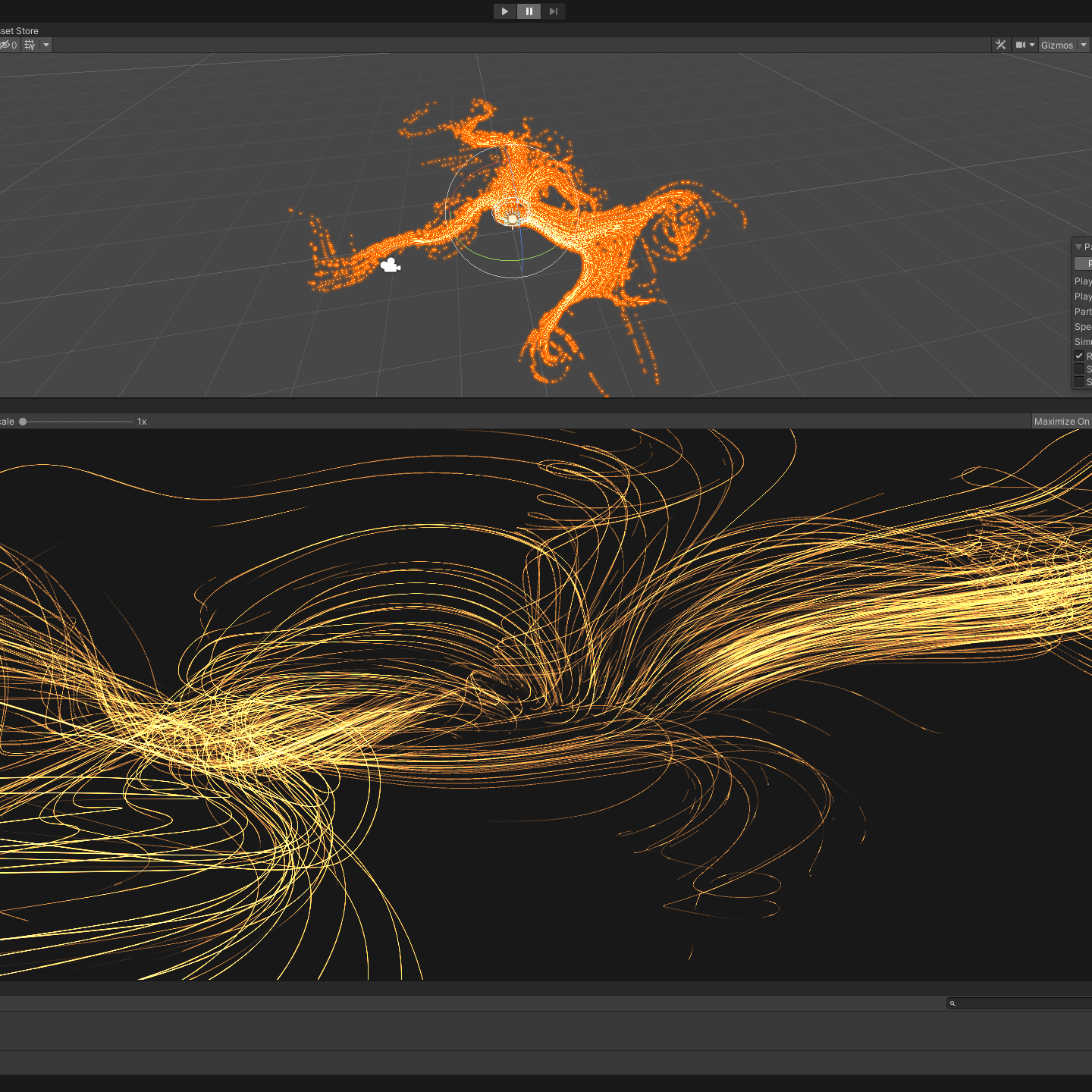This screenshot has width=1092, height=1092.
Task: Collapse the particle overlay panel triangle
Action: (x=1078, y=247)
